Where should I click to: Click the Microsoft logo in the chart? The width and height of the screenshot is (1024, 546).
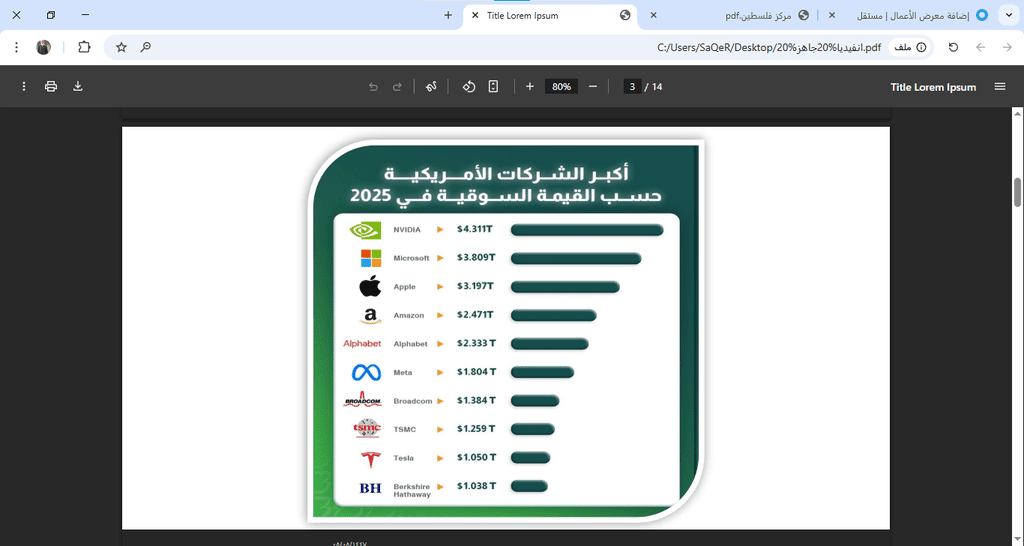[x=371, y=258]
